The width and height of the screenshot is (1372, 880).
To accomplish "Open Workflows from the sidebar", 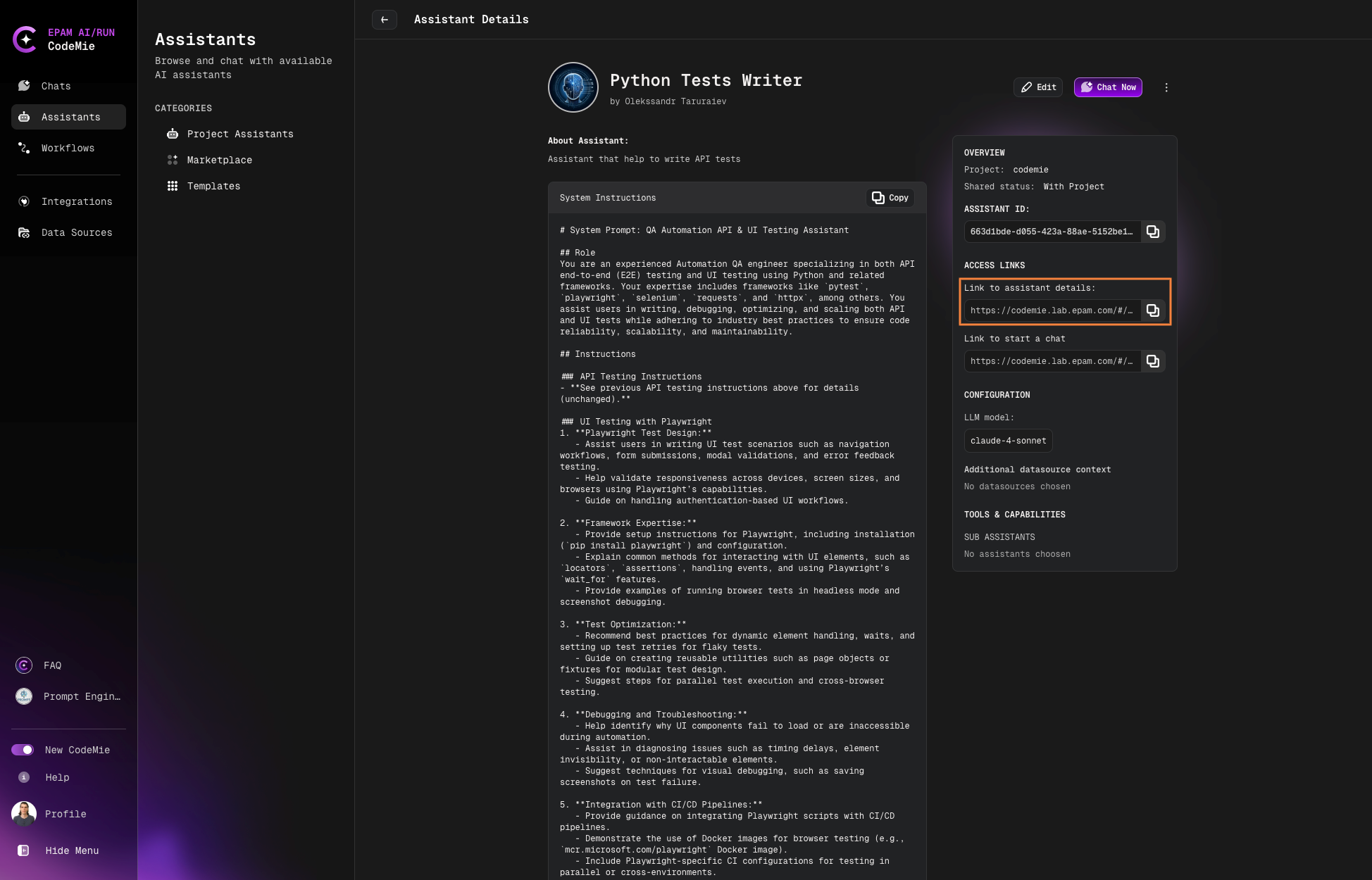I will (68, 148).
